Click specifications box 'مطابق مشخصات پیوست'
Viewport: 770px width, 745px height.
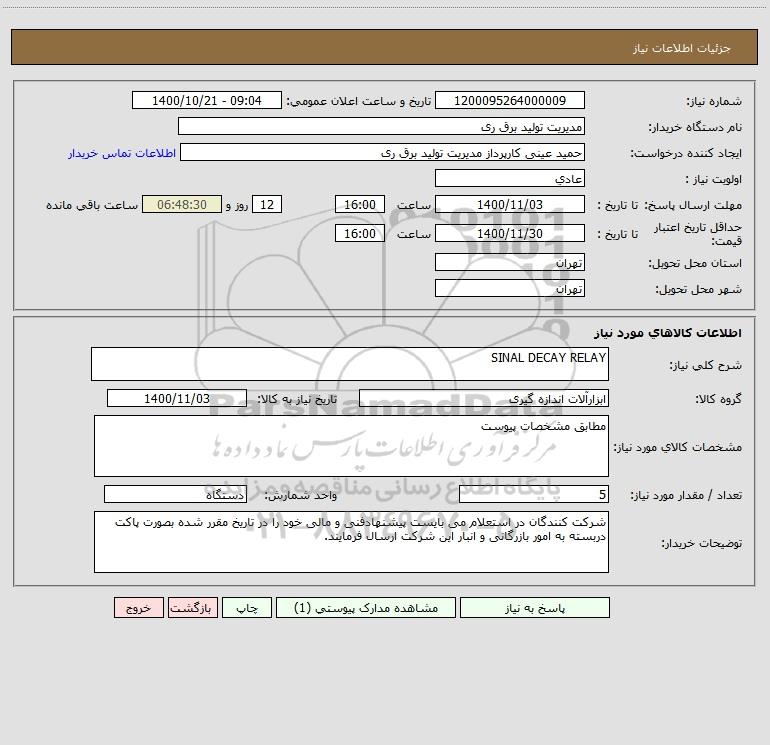point(351,446)
